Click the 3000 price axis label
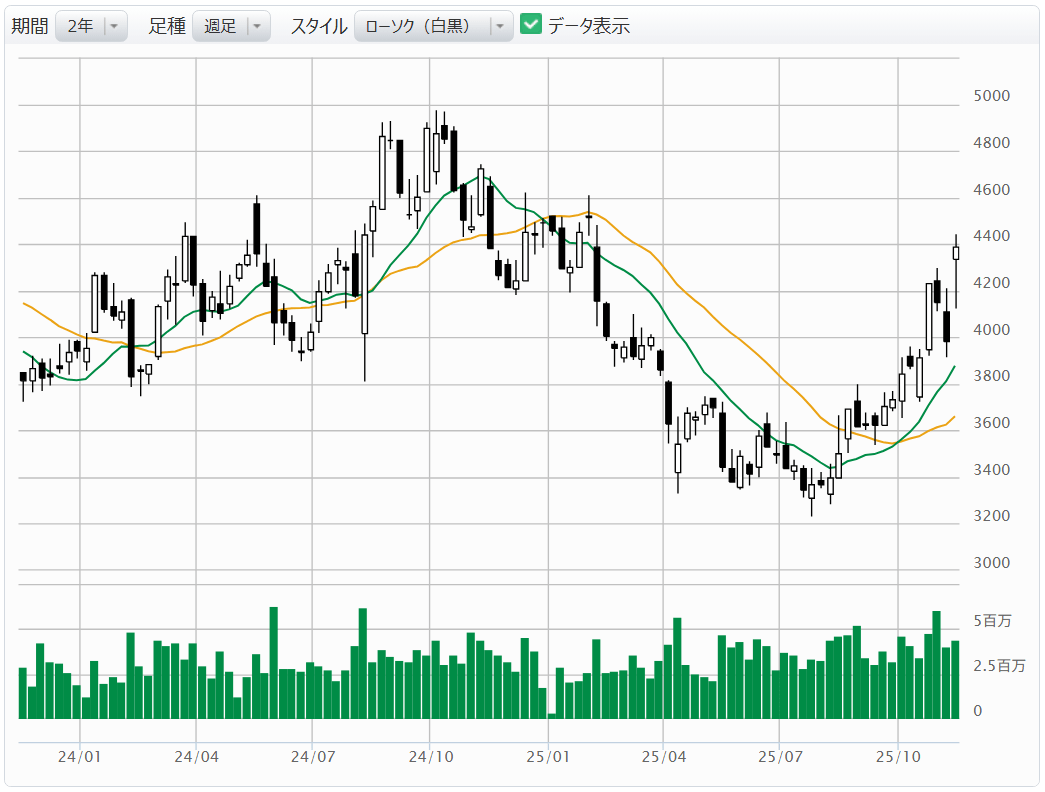Viewport: 1045px width, 792px height. pyautogui.click(x=991, y=563)
